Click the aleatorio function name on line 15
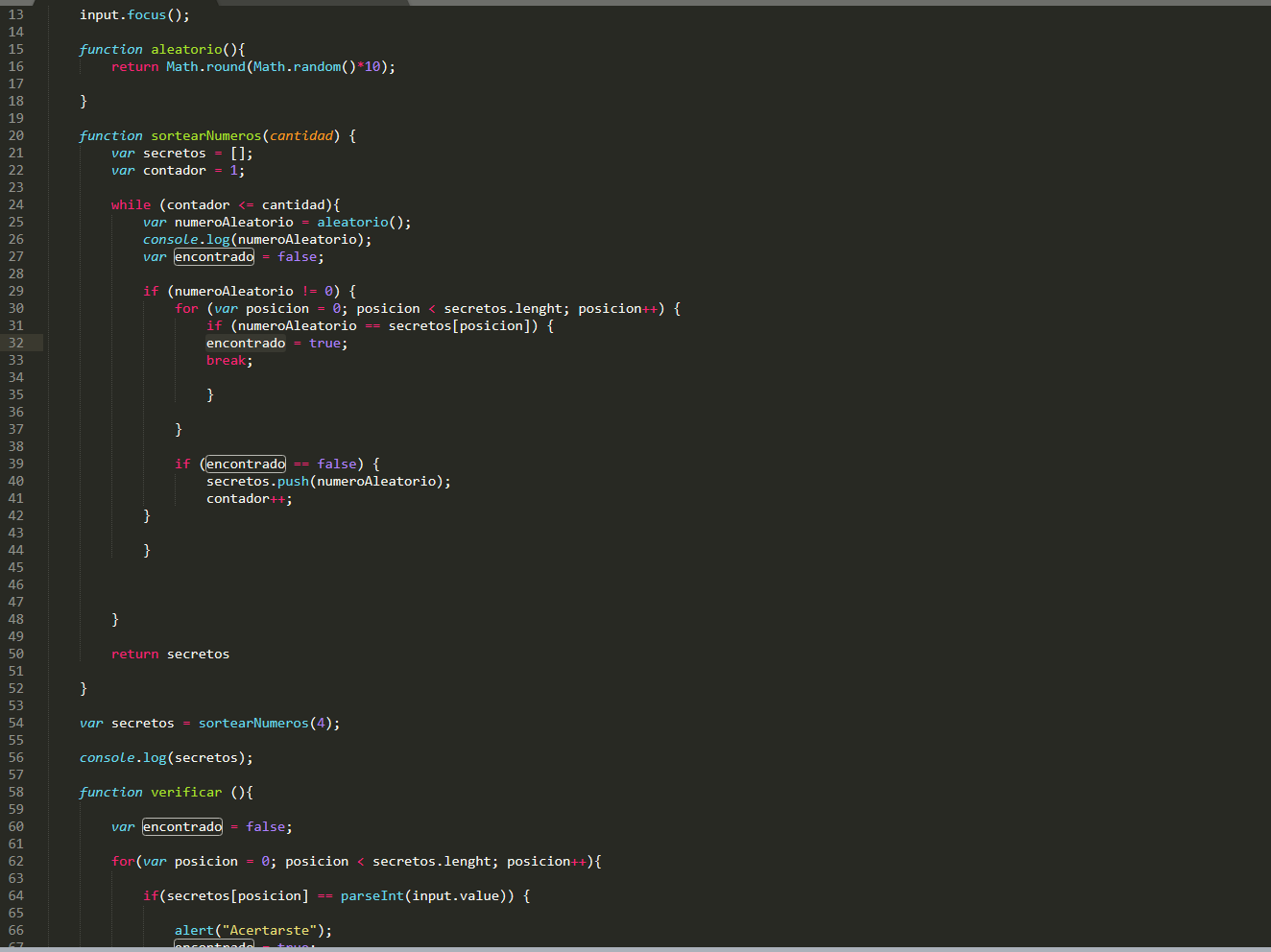 click(186, 49)
